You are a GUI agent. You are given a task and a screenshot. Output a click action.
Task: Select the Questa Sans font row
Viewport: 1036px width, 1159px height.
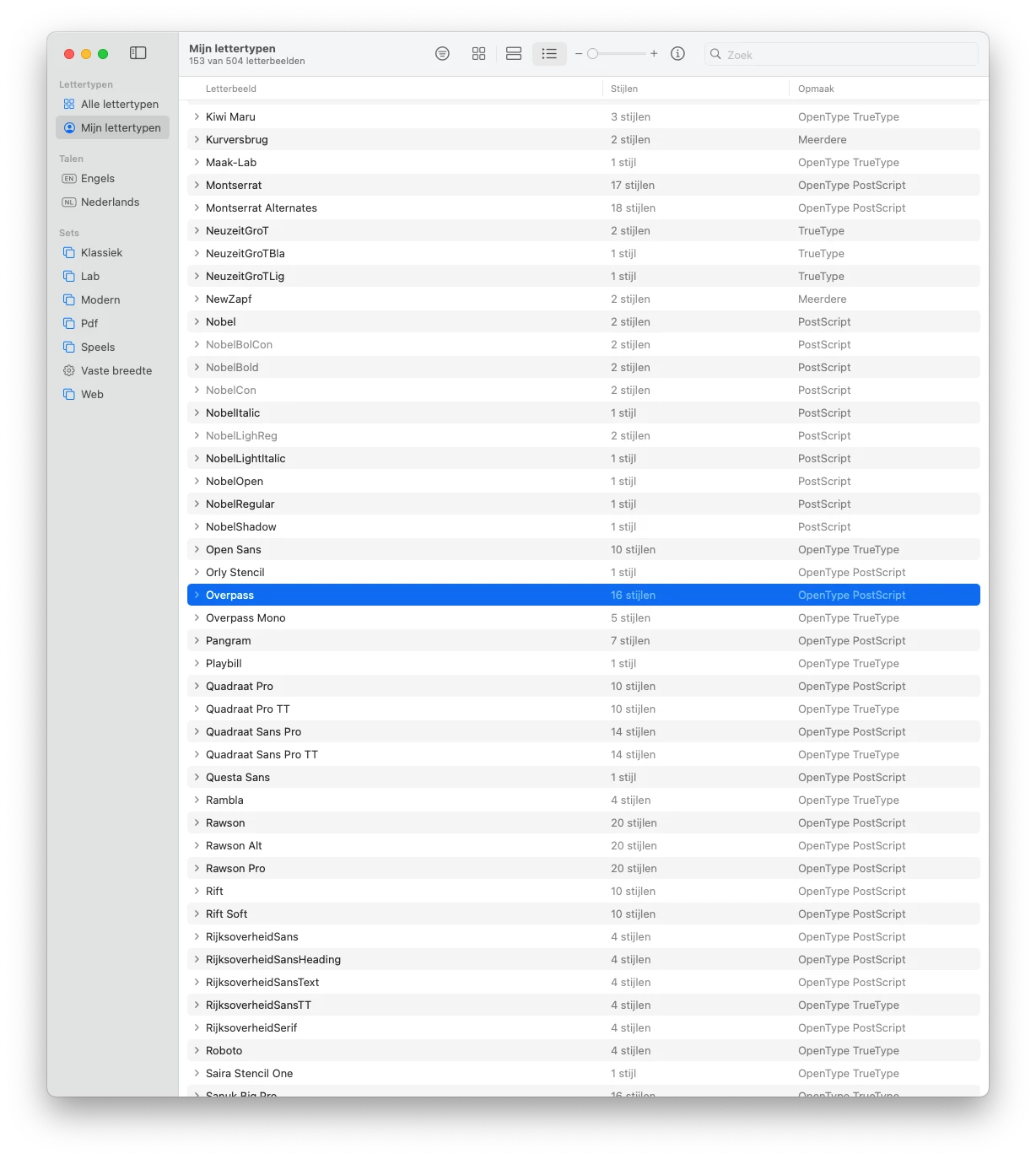coord(584,777)
